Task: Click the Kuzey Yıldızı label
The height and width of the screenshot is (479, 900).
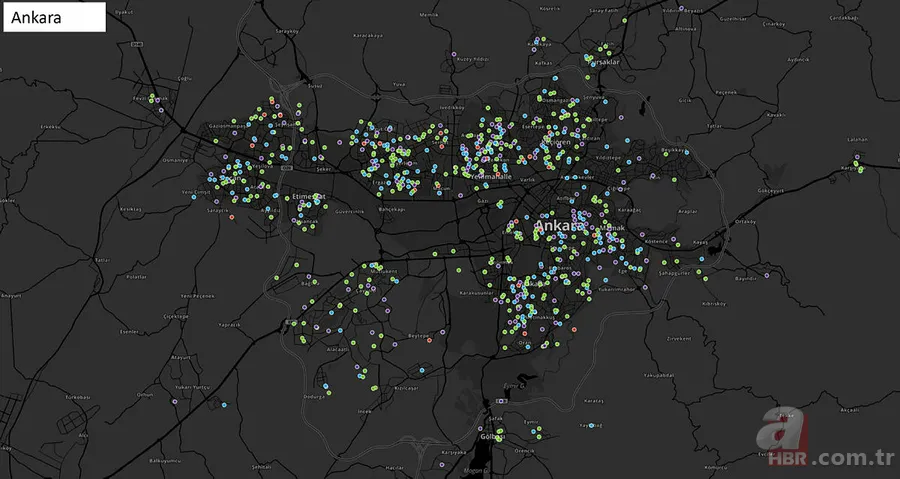Action: 471,59
